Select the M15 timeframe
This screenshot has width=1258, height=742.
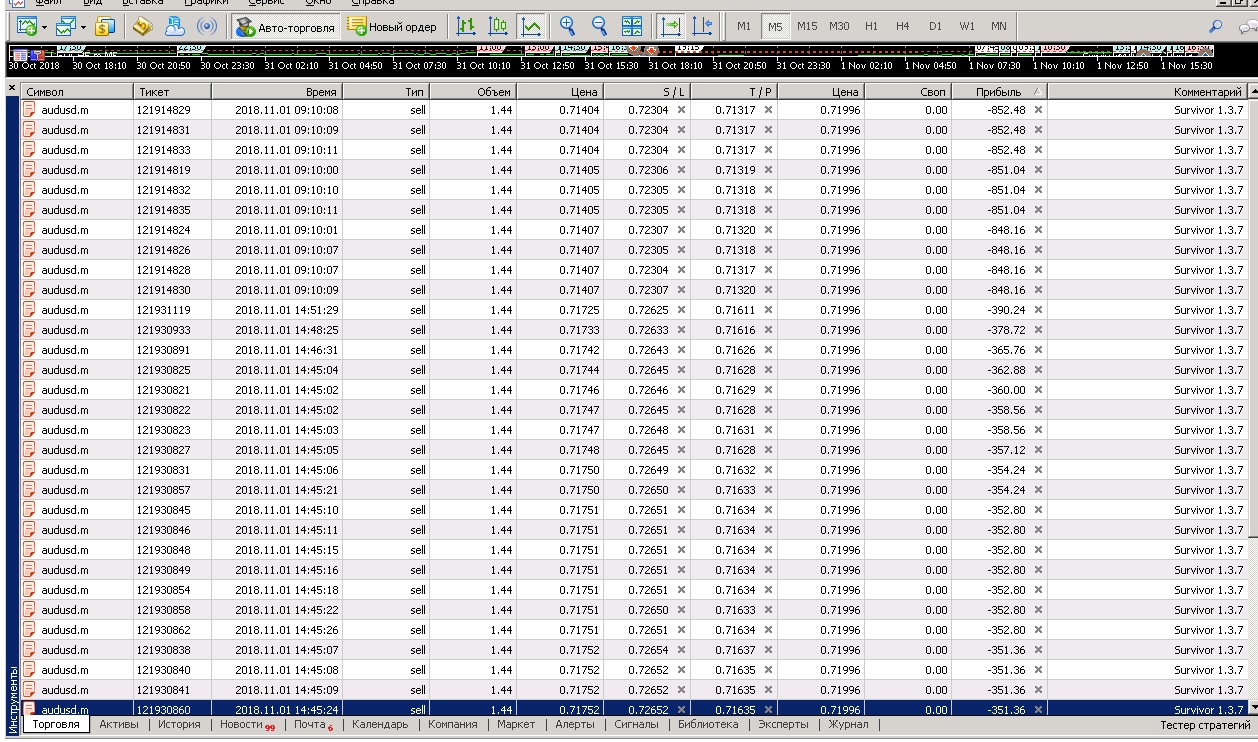(807, 27)
